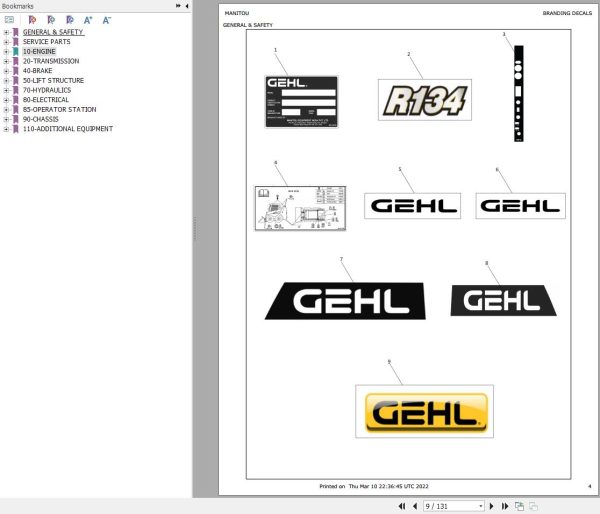Expand the 50-LIFT STRUCTURE bookmark
The height and width of the screenshot is (514, 600).
click(x=6, y=80)
